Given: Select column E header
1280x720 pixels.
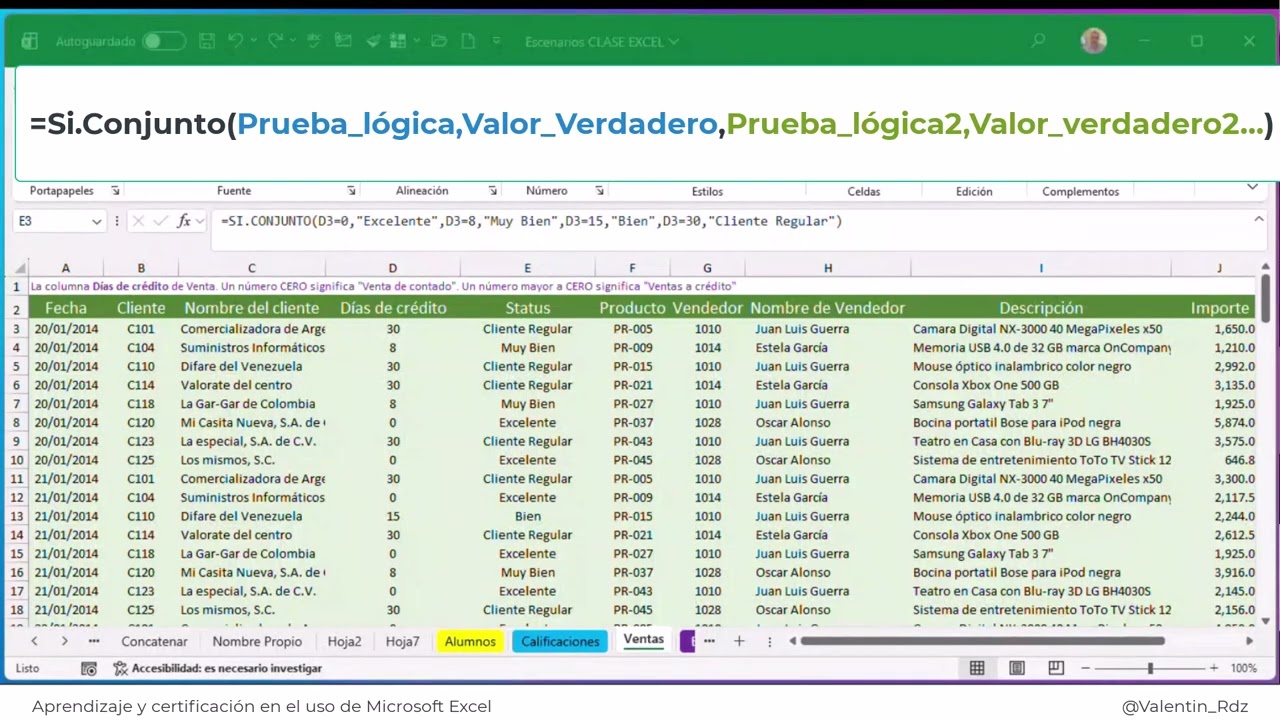Looking at the screenshot, I should click(528, 268).
